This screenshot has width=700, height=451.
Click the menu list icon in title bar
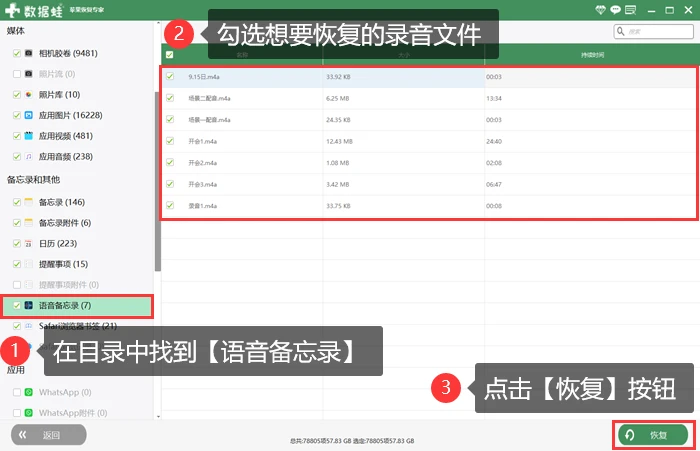[630, 9]
